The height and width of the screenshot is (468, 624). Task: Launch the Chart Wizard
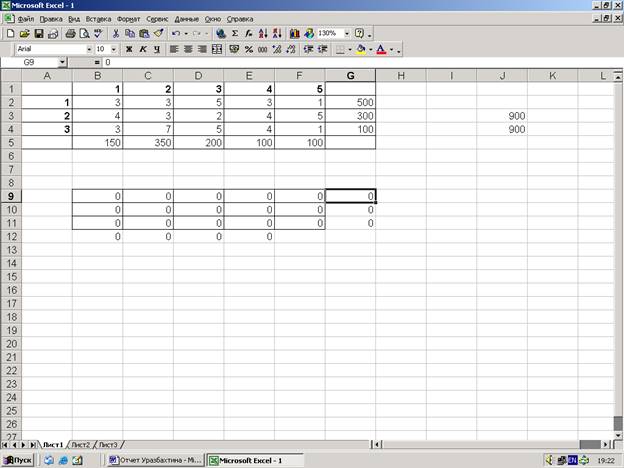pos(294,34)
